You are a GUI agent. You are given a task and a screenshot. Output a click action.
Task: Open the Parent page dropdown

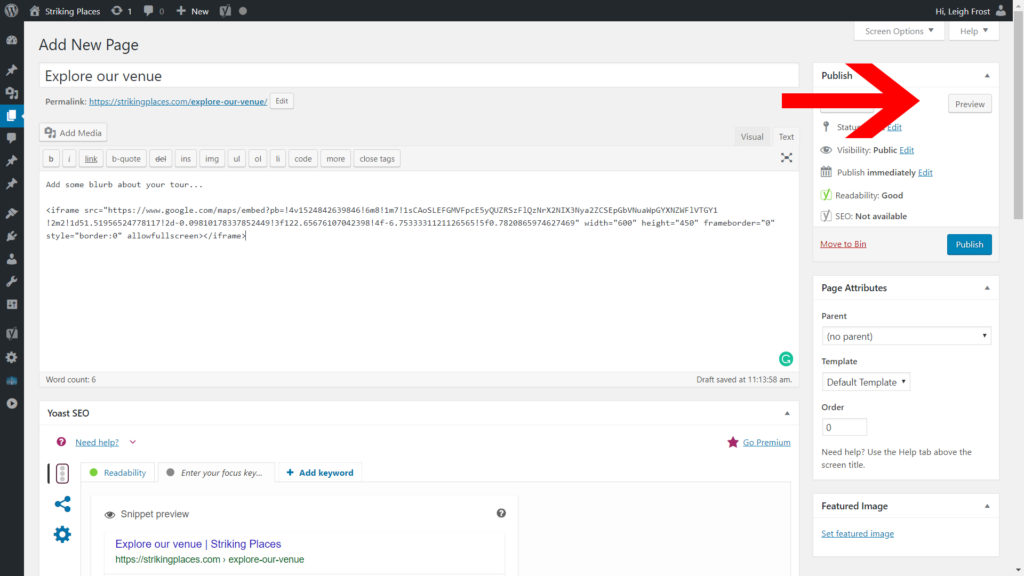pyautogui.click(x=906, y=336)
